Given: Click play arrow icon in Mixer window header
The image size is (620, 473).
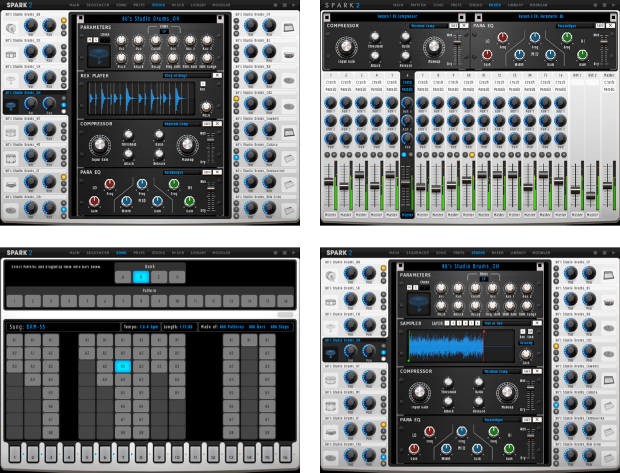Looking at the screenshot, I should (614, 5).
